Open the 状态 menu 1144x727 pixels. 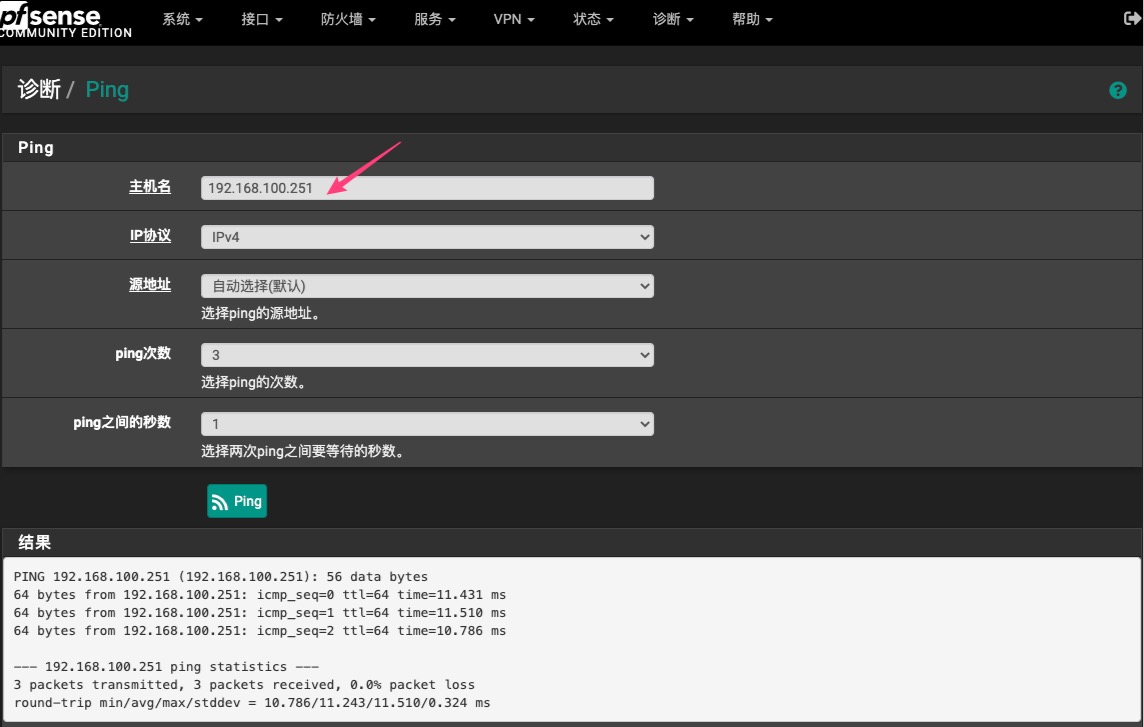593,20
